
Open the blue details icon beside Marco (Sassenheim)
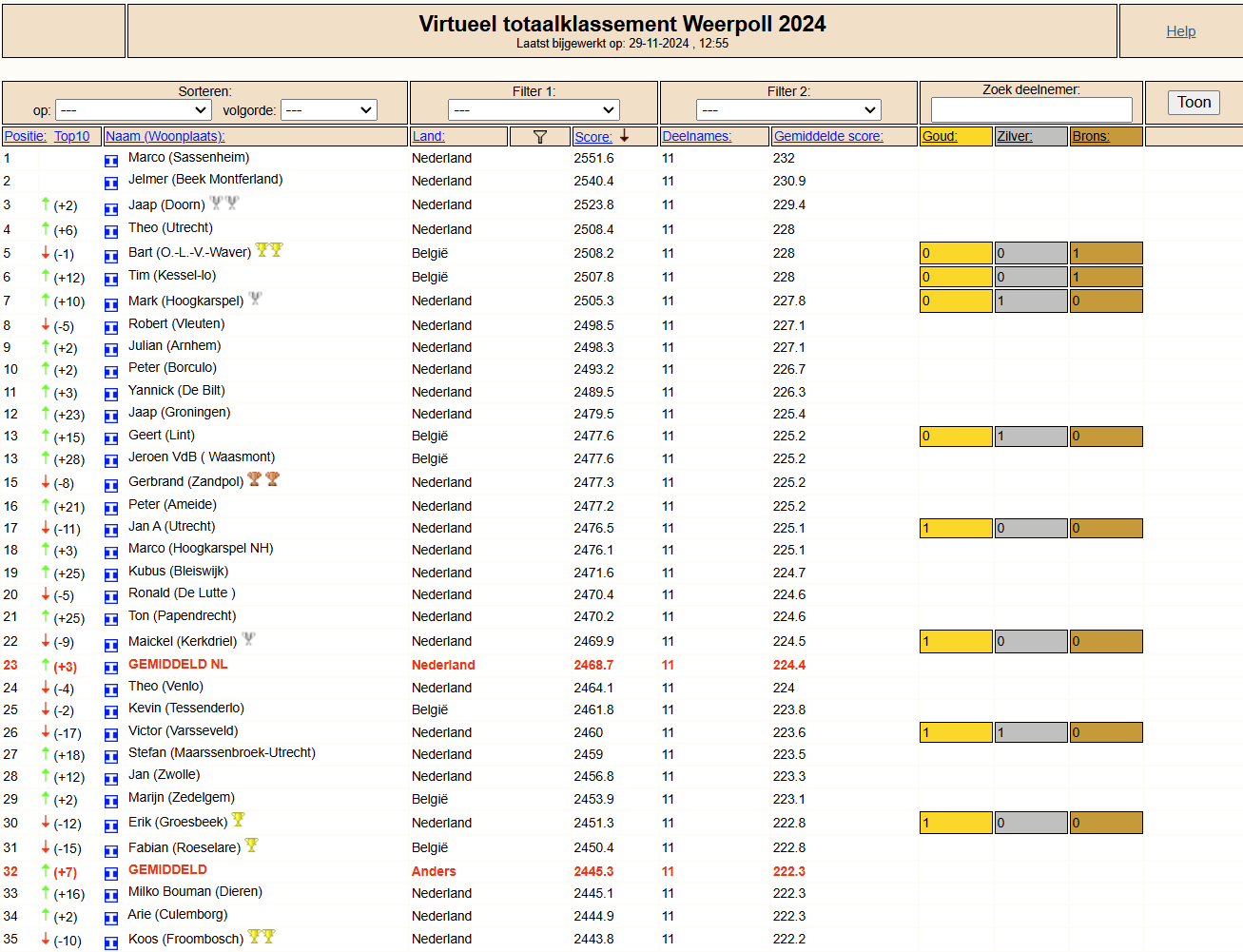click(111, 161)
